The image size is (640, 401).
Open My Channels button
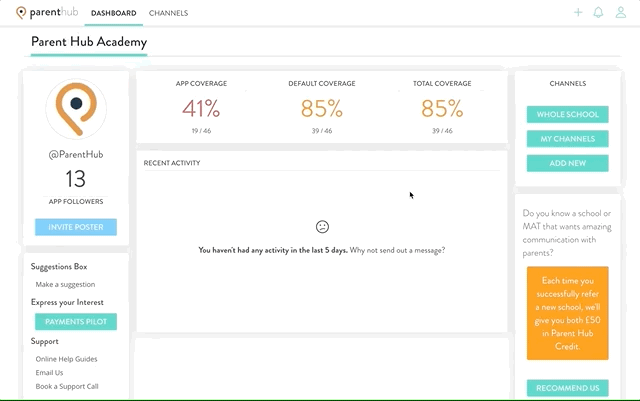(567, 139)
